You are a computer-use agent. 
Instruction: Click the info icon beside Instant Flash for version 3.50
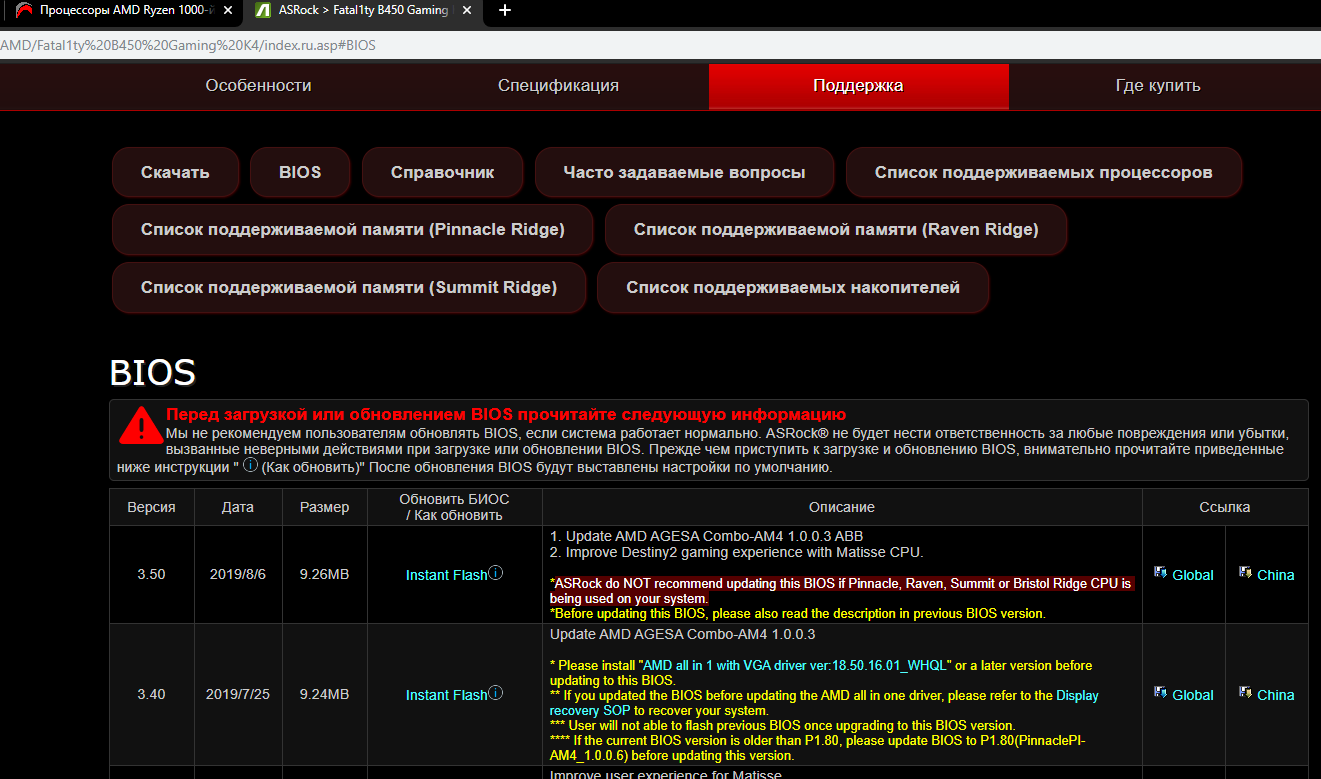tap(496, 574)
